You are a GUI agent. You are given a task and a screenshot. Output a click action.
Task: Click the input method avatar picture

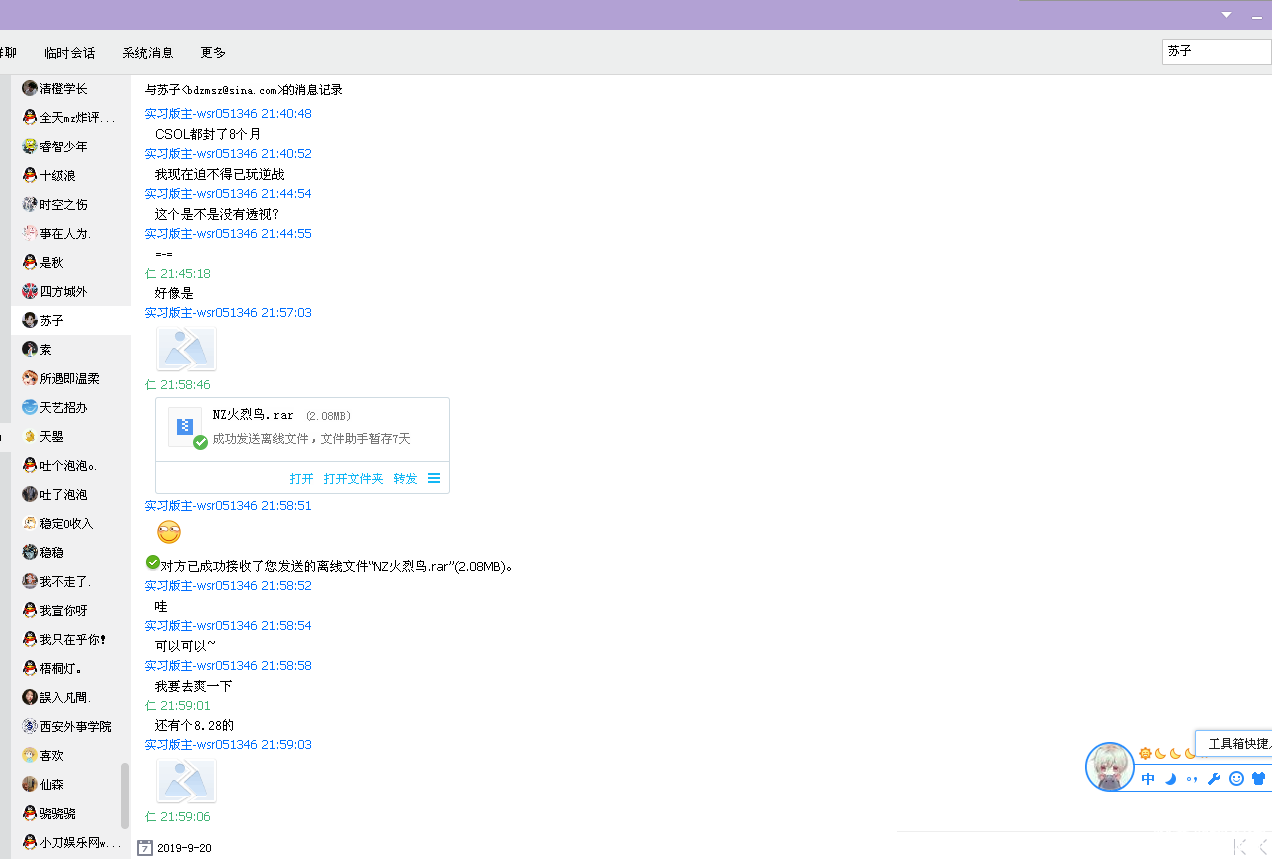[x=1110, y=767]
